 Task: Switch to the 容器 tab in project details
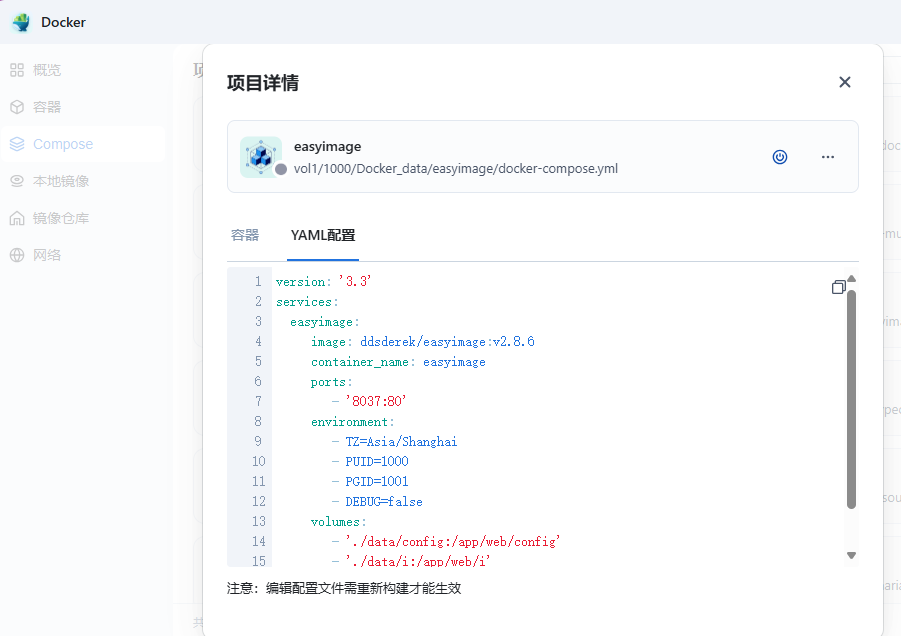[x=245, y=235]
